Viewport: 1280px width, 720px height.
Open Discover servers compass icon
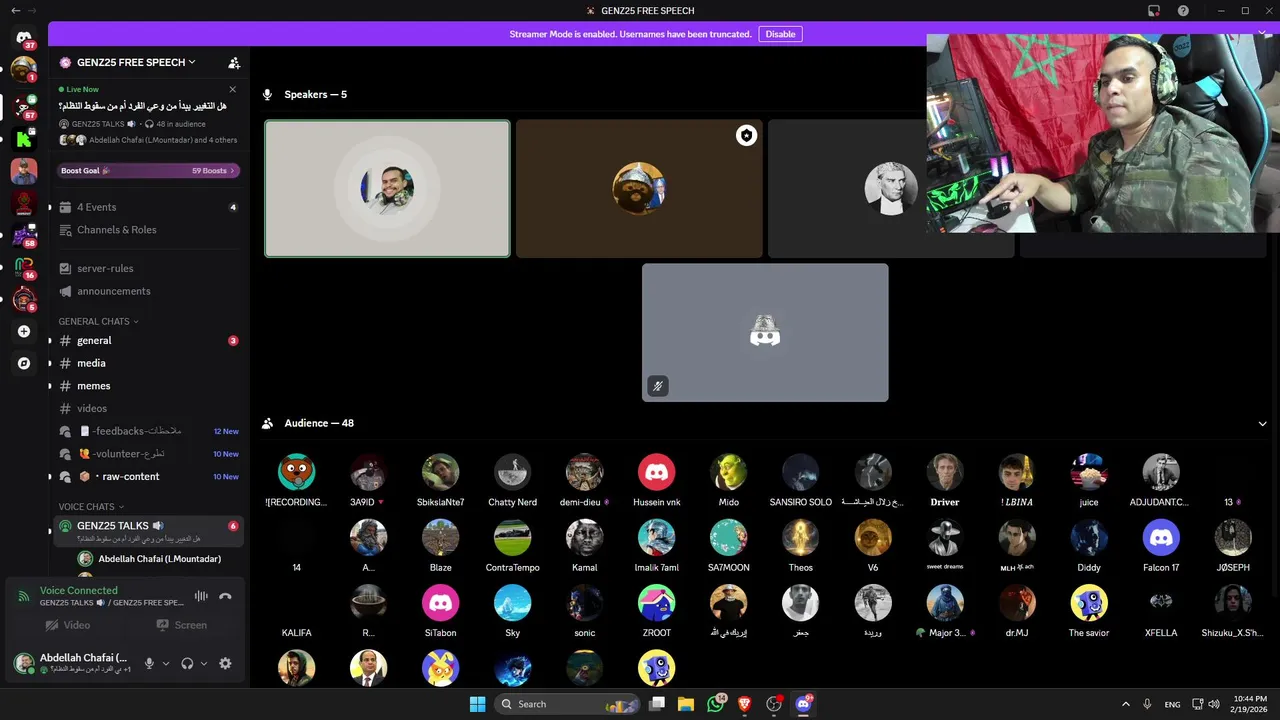pos(24,363)
